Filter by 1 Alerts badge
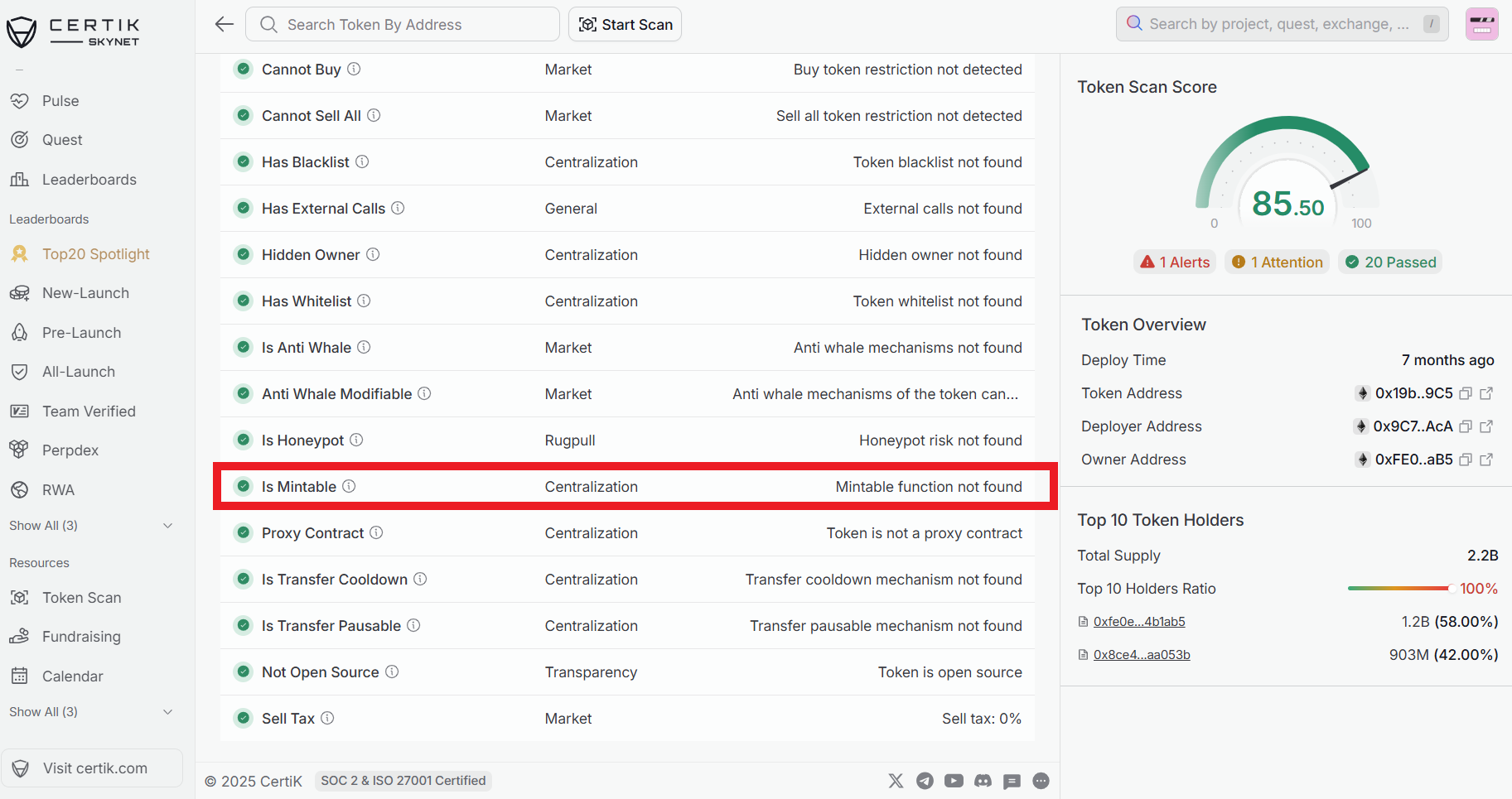This screenshot has height=799, width=1512. 1175,262
